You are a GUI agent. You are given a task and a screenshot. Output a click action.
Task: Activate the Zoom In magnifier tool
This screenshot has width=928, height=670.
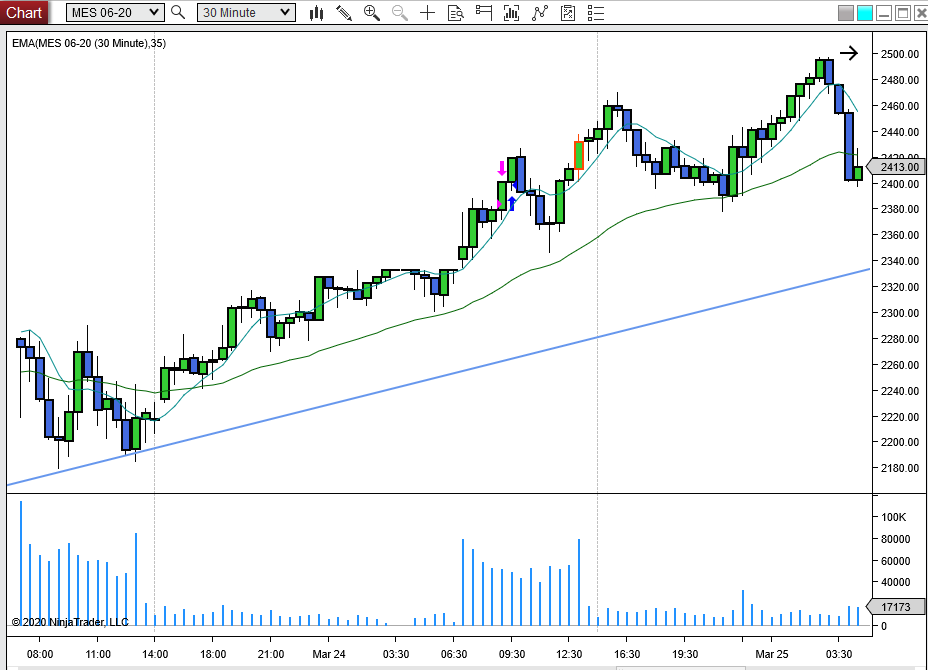pos(372,13)
